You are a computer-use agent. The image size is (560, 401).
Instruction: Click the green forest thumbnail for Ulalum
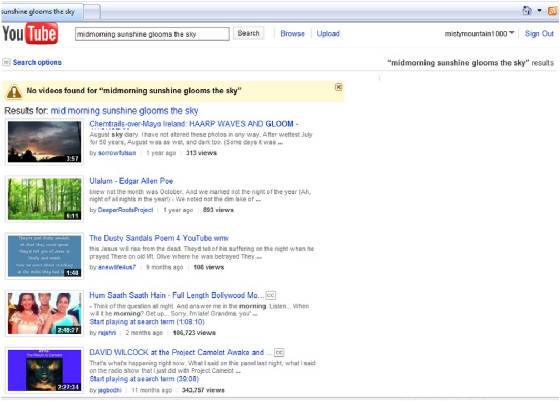click(x=45, y=199)
